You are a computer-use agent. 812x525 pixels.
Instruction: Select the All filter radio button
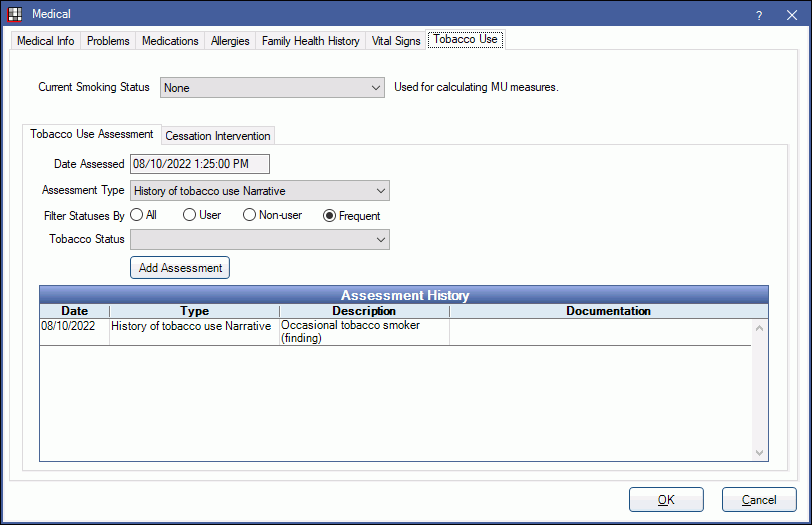click(x=136, y=215)
